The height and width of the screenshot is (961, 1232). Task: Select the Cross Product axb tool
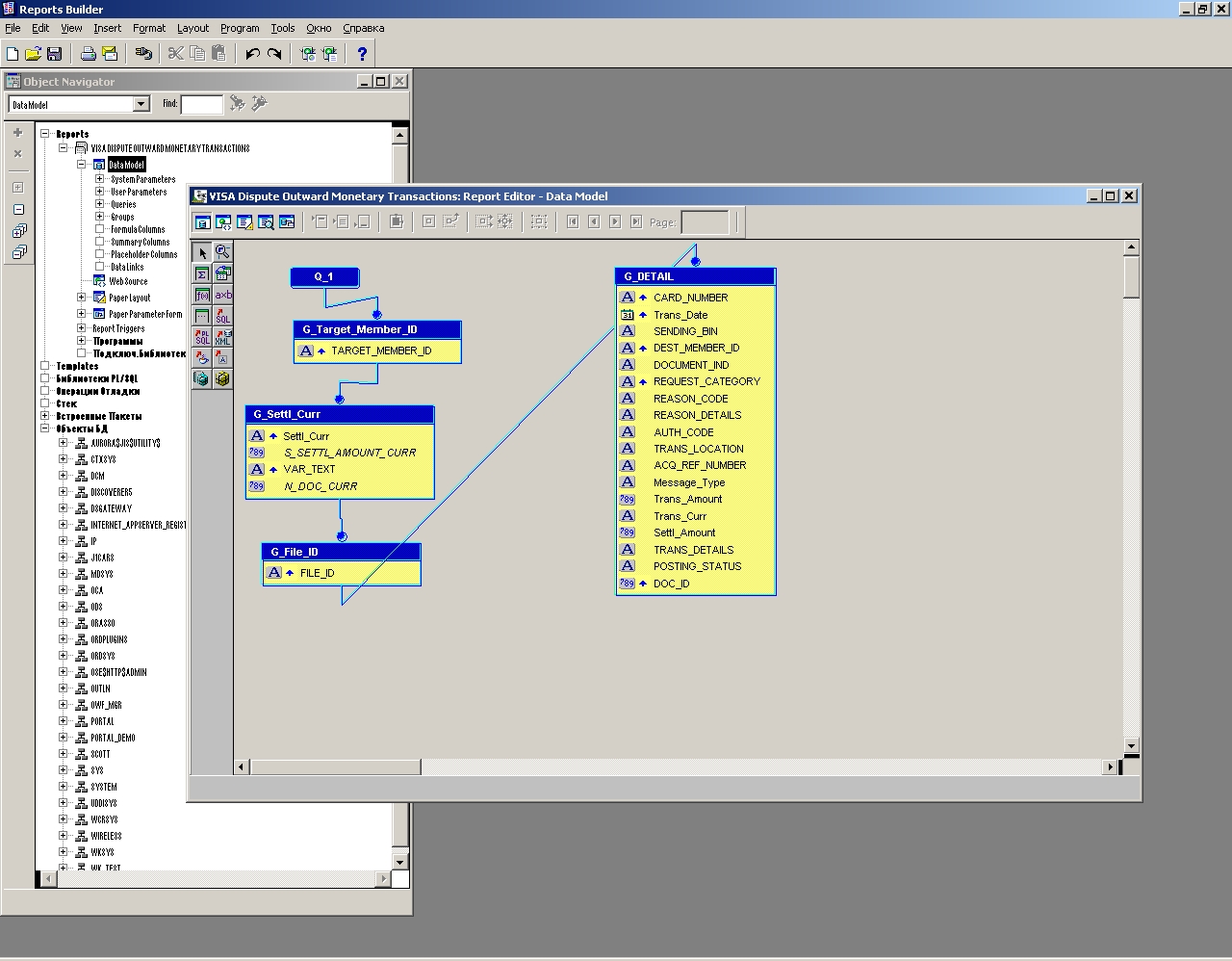click(x=222, y=295)
